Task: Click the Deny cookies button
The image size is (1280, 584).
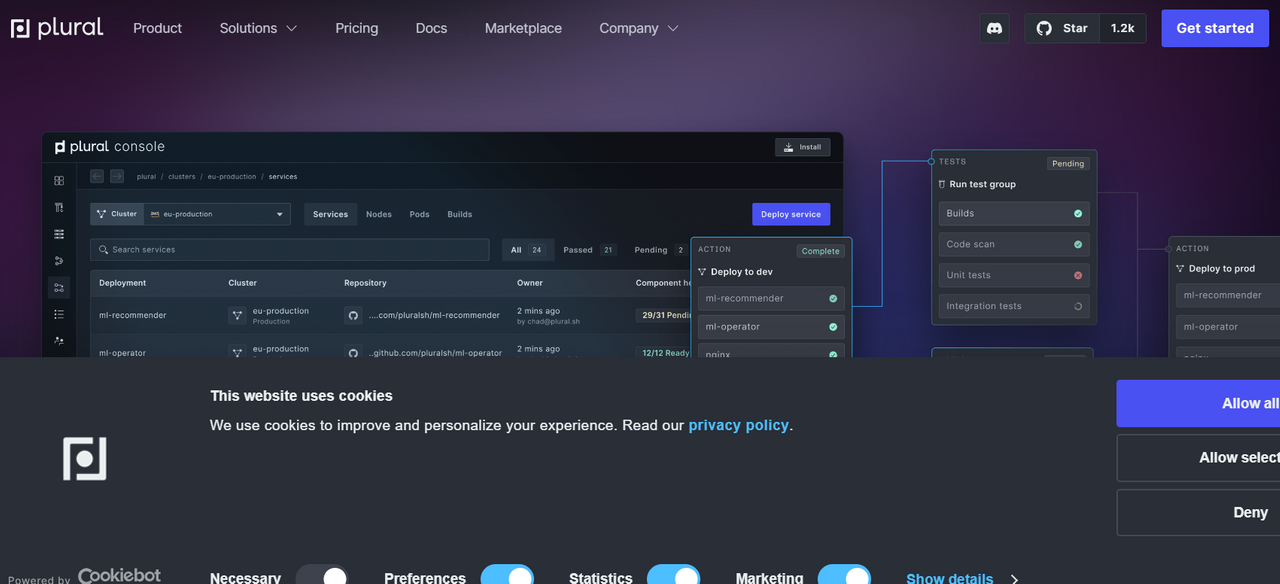Action: click(x=1199, y=512)
